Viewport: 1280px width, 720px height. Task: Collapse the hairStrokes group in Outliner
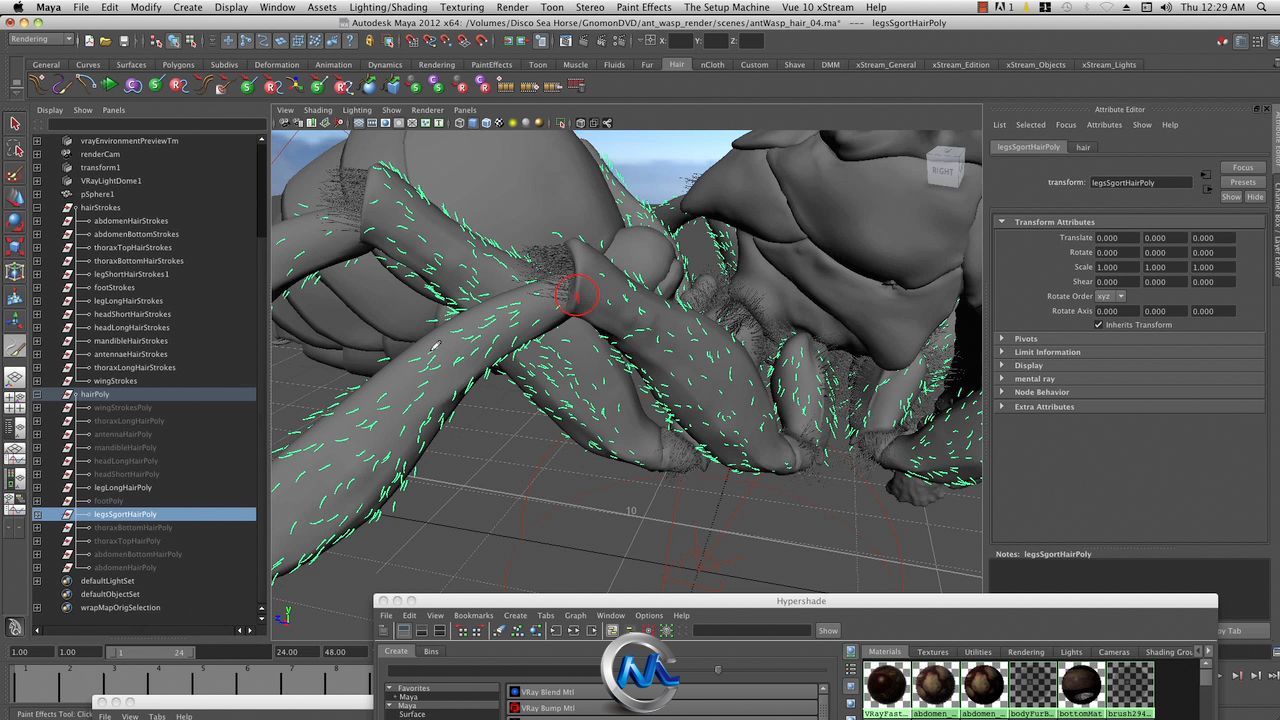37,207
